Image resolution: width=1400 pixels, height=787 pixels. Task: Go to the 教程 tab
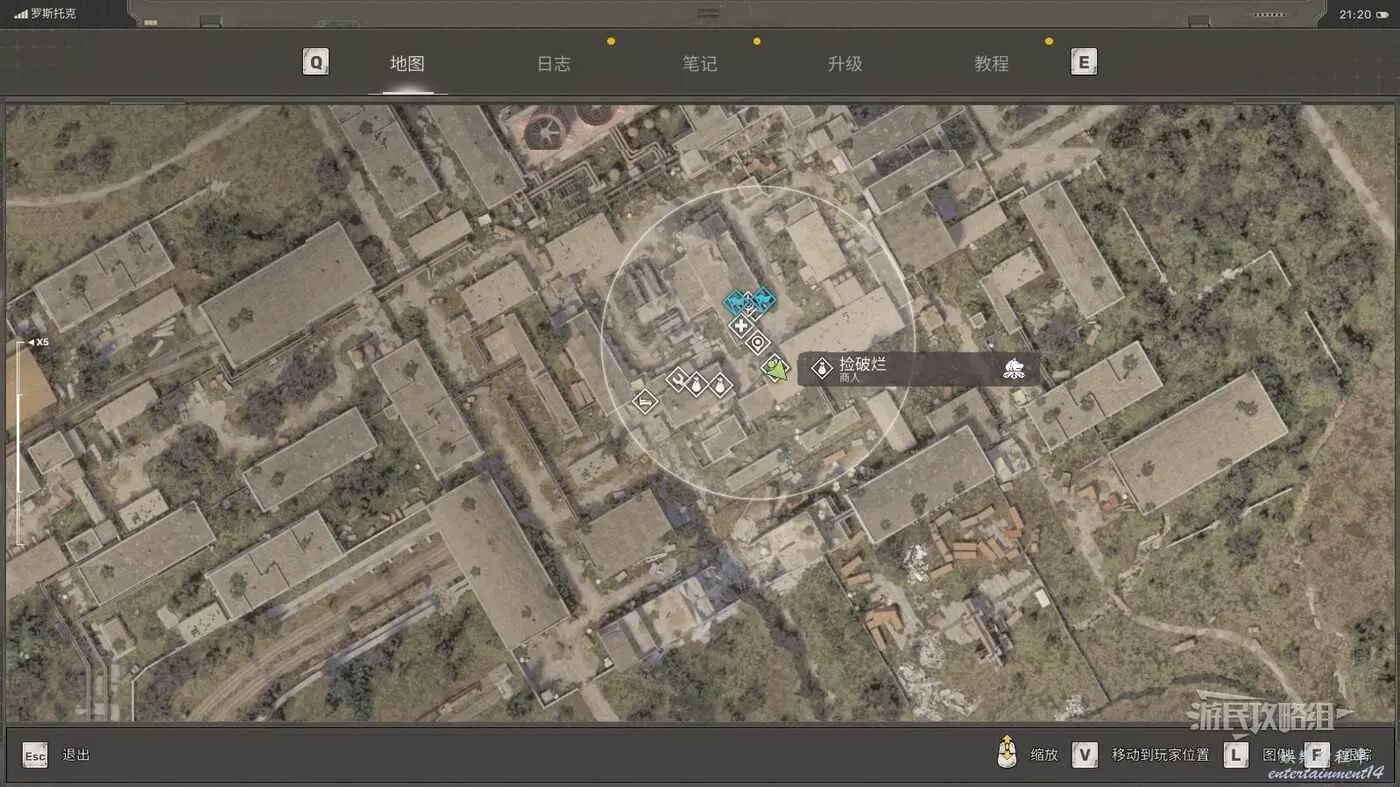click(991, 64)
